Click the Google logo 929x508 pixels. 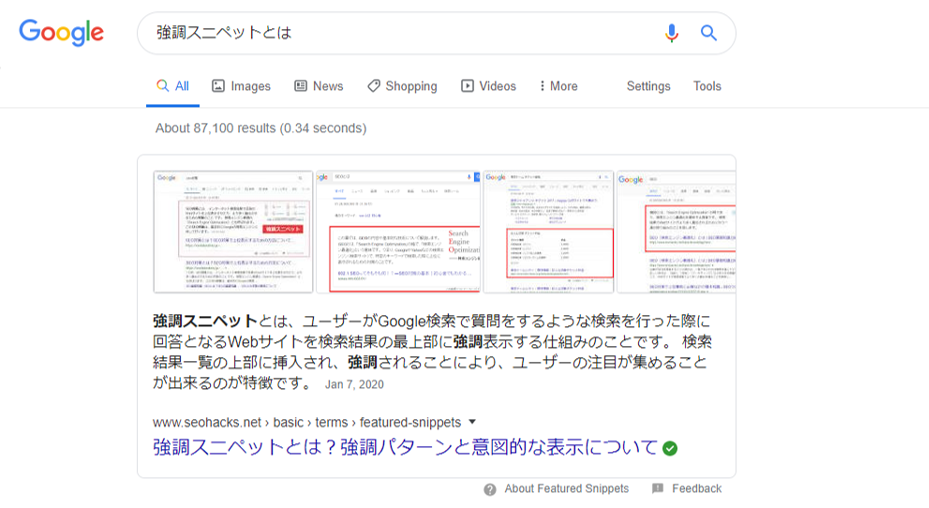click(61, 32)
